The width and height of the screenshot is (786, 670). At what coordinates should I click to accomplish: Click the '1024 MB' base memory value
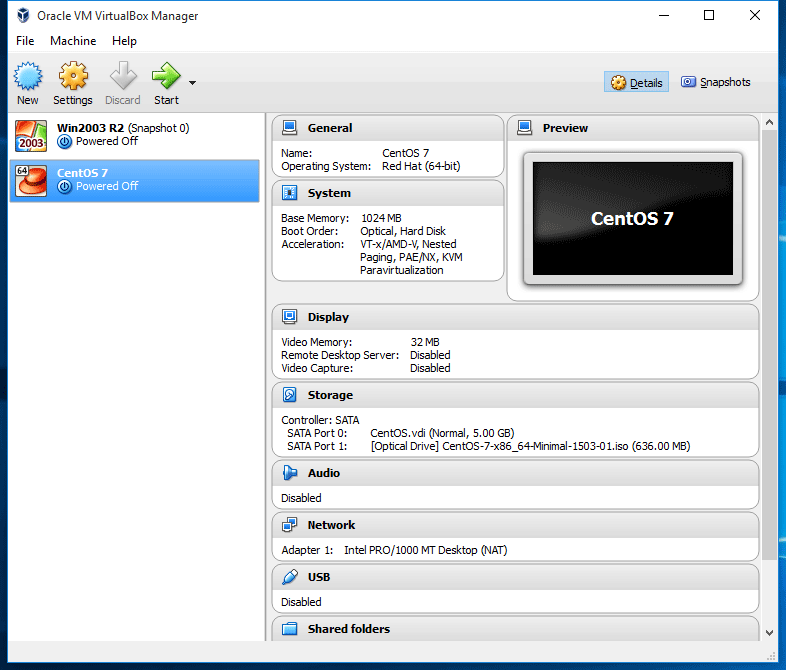tap(381, 218)
